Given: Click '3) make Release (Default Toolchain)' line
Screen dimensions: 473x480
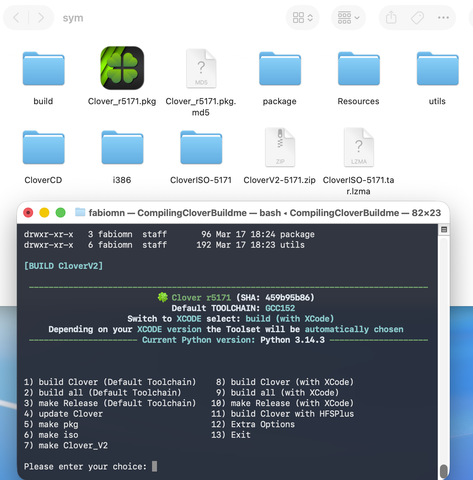Looking at the screenshot, I should click(110, 403).
